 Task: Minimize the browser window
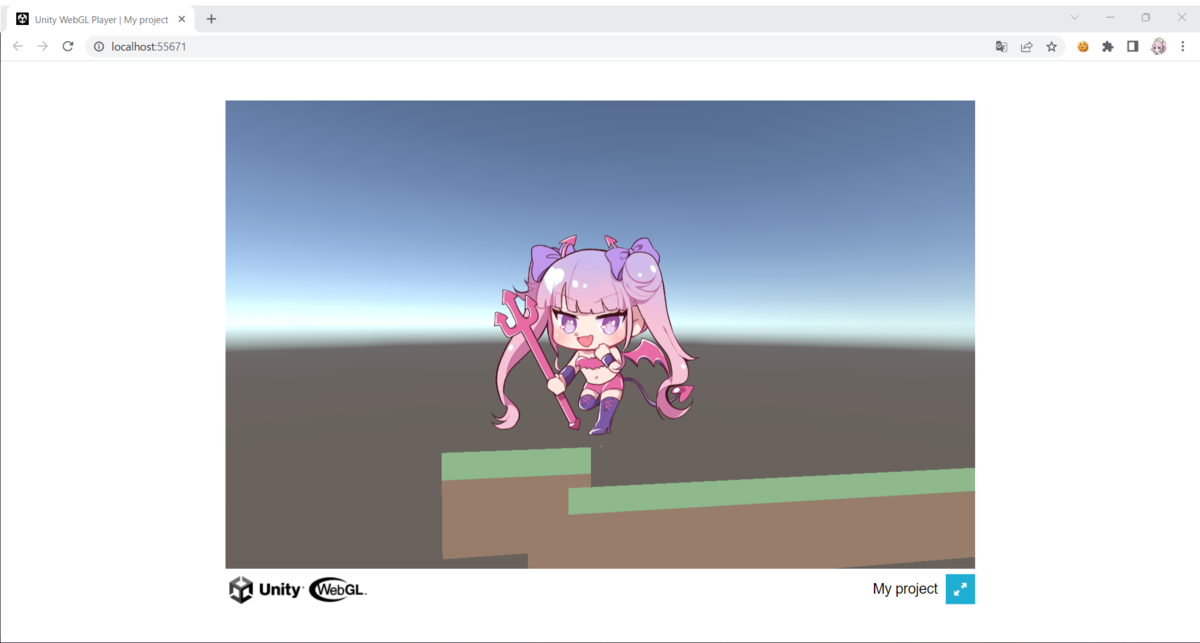tap(1110, 17)
